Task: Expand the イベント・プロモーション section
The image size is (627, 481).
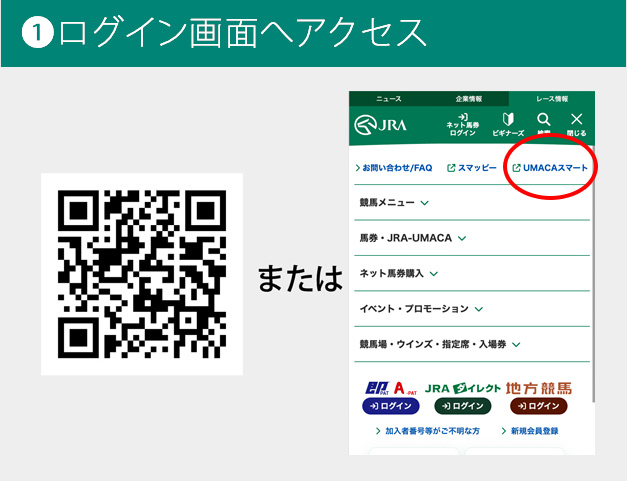Action: pos(421,309)
